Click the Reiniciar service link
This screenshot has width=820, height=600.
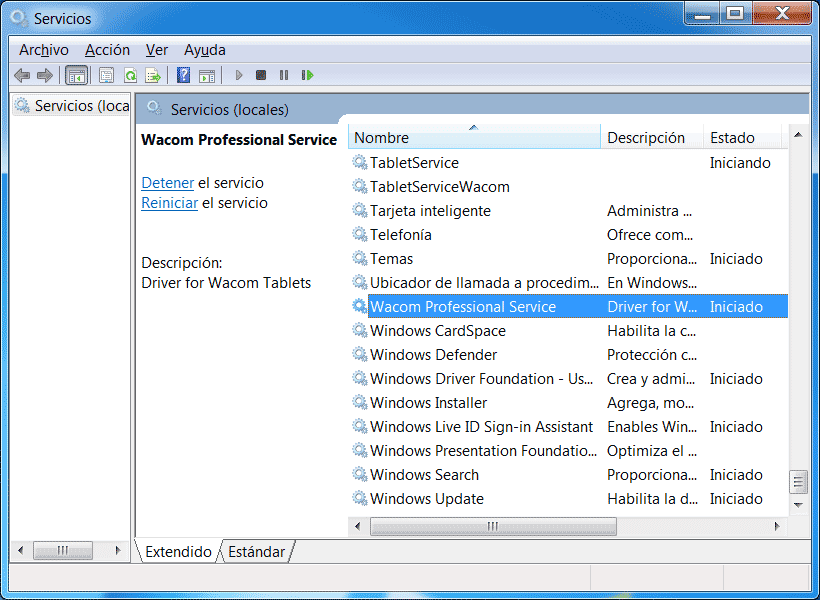[x=169, y=203]
